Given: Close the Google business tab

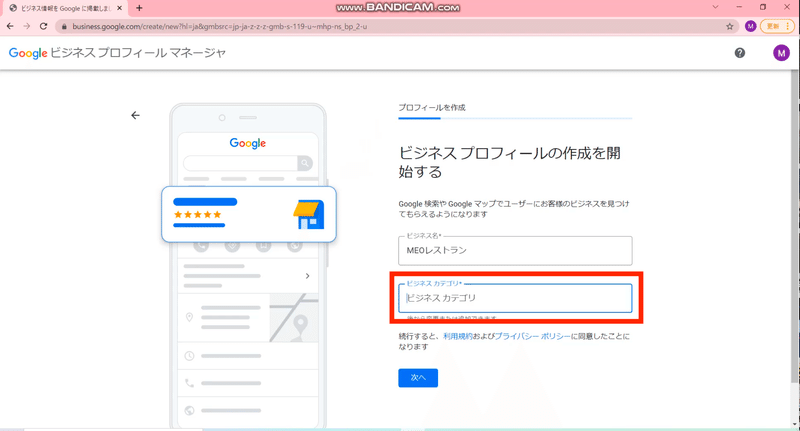Looking at the screenshot, I should 119,8.
